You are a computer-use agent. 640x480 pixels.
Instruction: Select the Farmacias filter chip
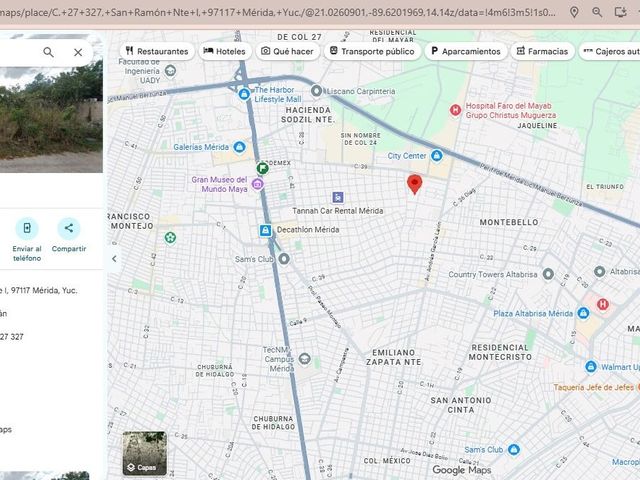pyautogui.click(x=542, y=51)
